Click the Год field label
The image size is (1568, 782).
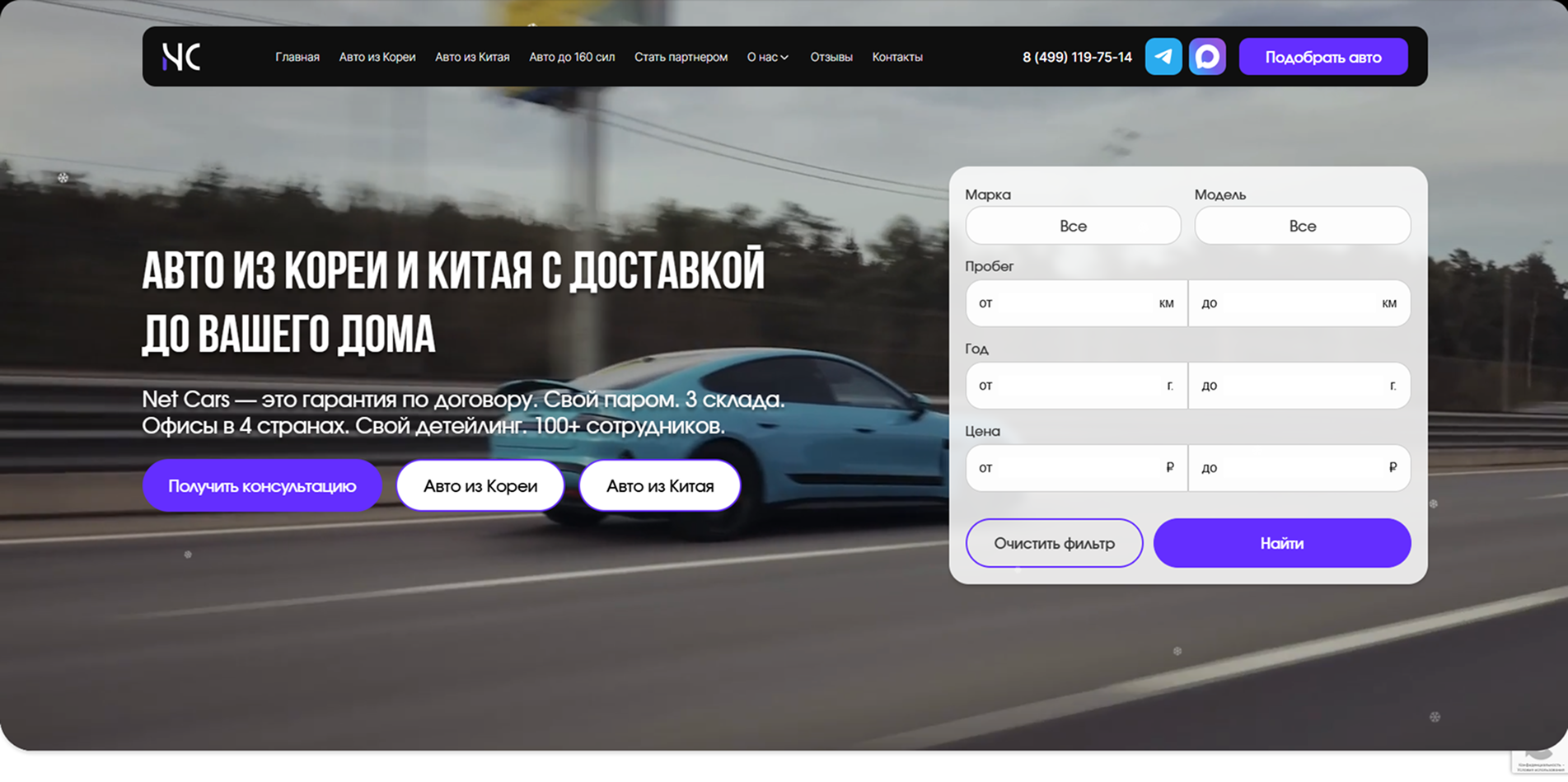pyautogui.click(x=977, y=349)
